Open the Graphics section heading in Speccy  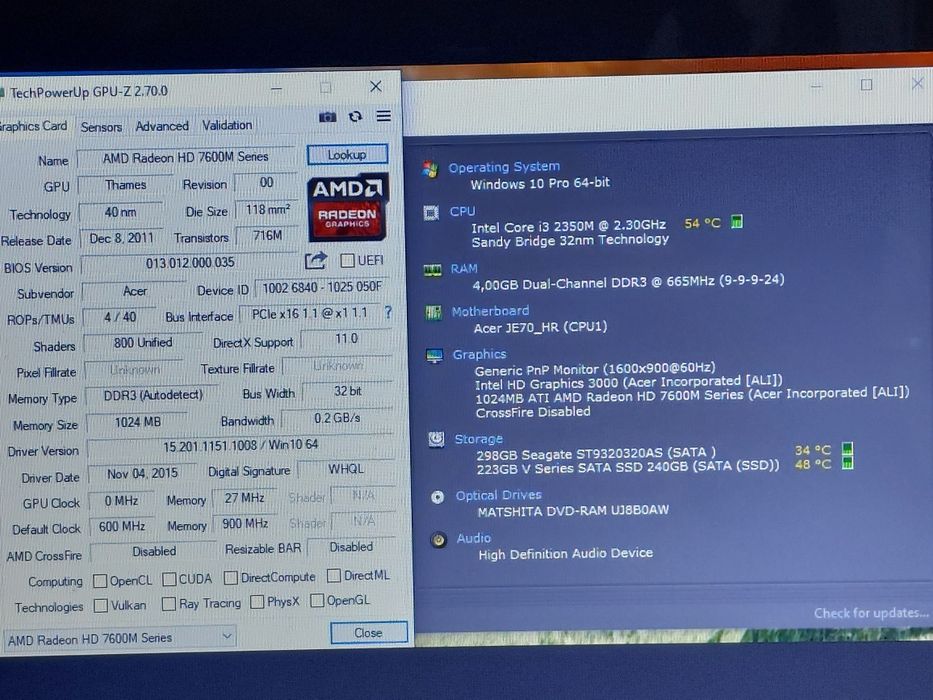click(480, 354)
